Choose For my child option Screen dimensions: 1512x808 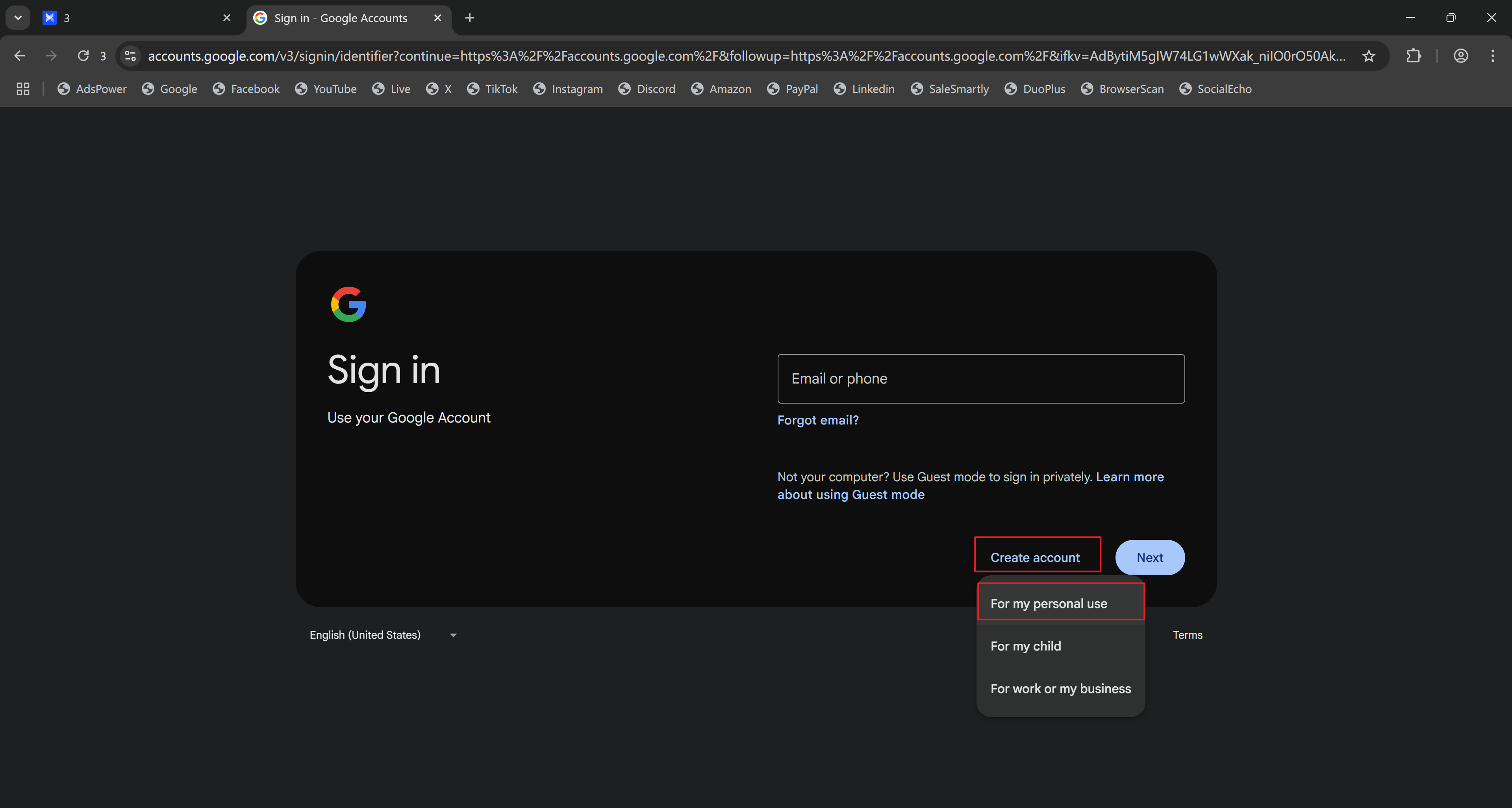[1061, 646]
